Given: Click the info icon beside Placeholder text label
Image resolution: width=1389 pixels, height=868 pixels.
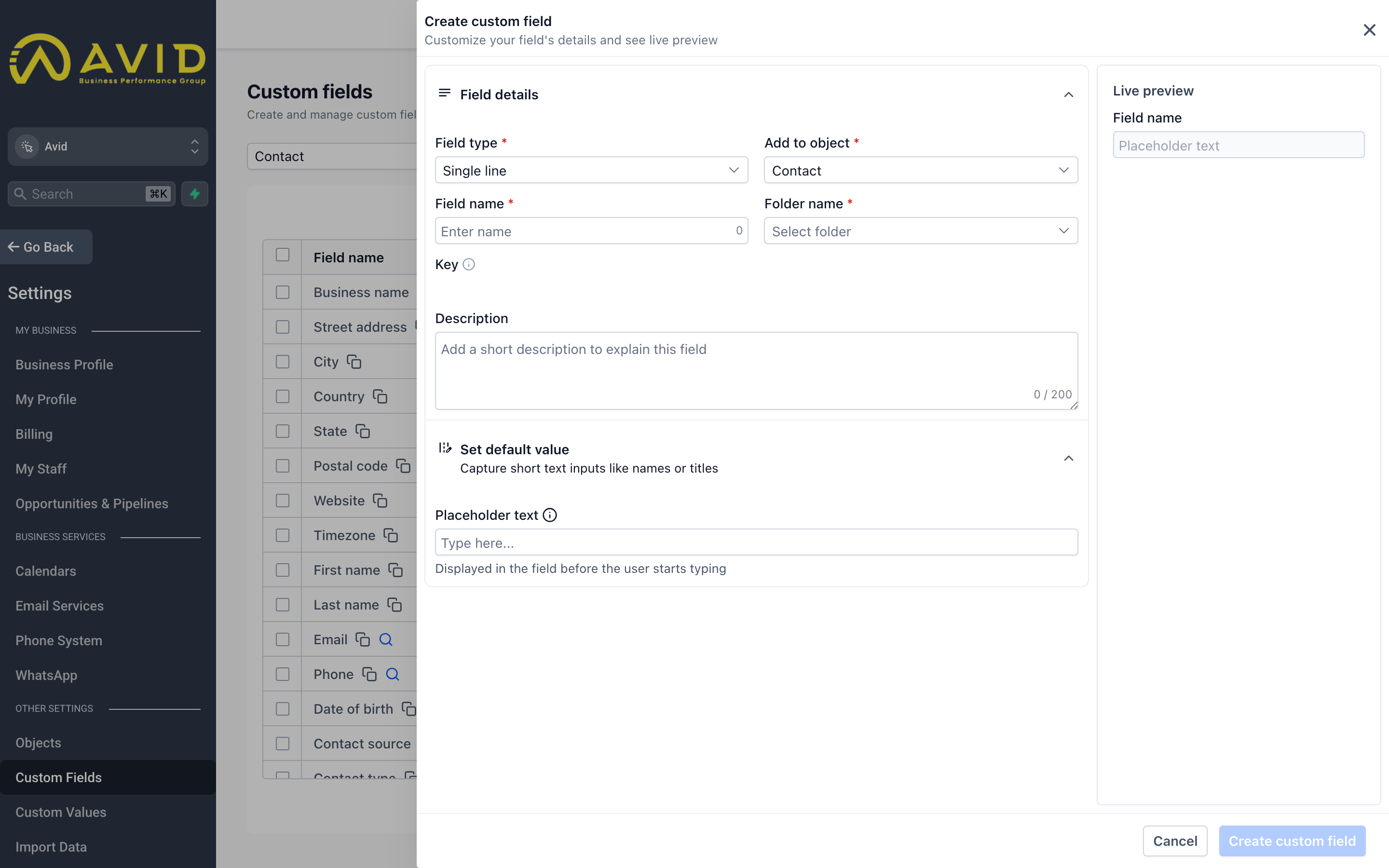Looking at the screenshot, I should 549,515.
